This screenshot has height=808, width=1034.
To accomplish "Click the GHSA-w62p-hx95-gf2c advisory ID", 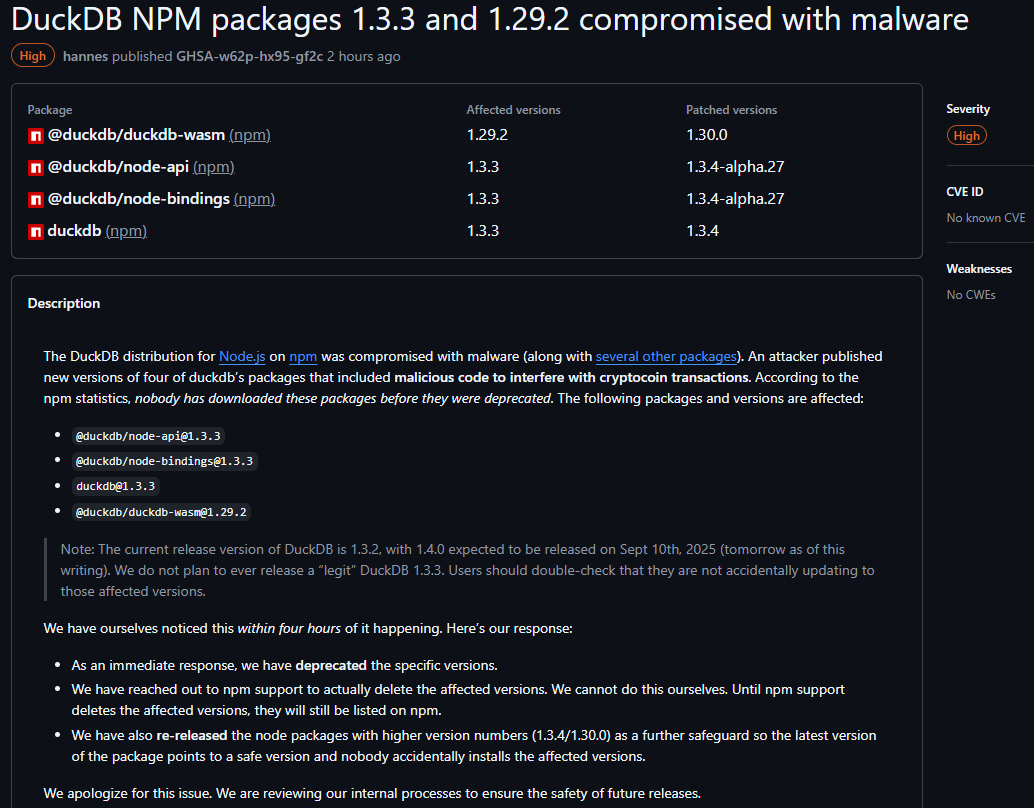I will [x=250, y=56].
